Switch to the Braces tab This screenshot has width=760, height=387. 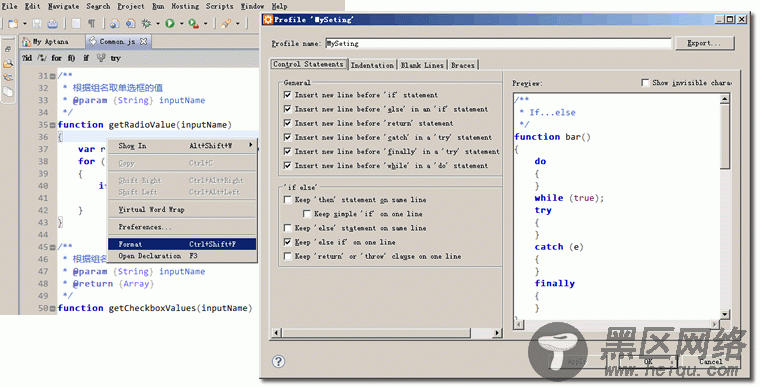(462, 65)
